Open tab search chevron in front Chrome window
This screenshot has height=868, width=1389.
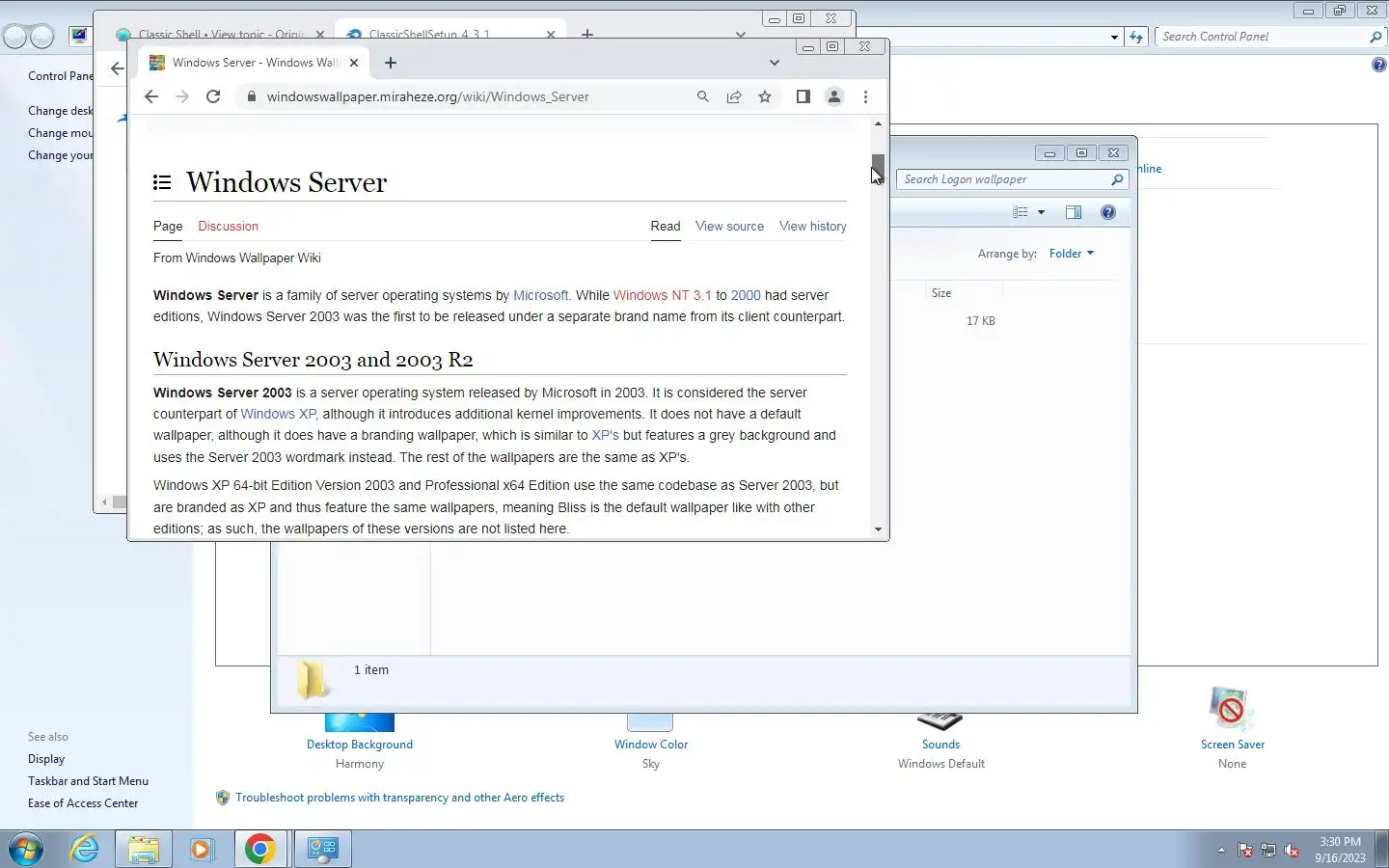pos(774,63)
